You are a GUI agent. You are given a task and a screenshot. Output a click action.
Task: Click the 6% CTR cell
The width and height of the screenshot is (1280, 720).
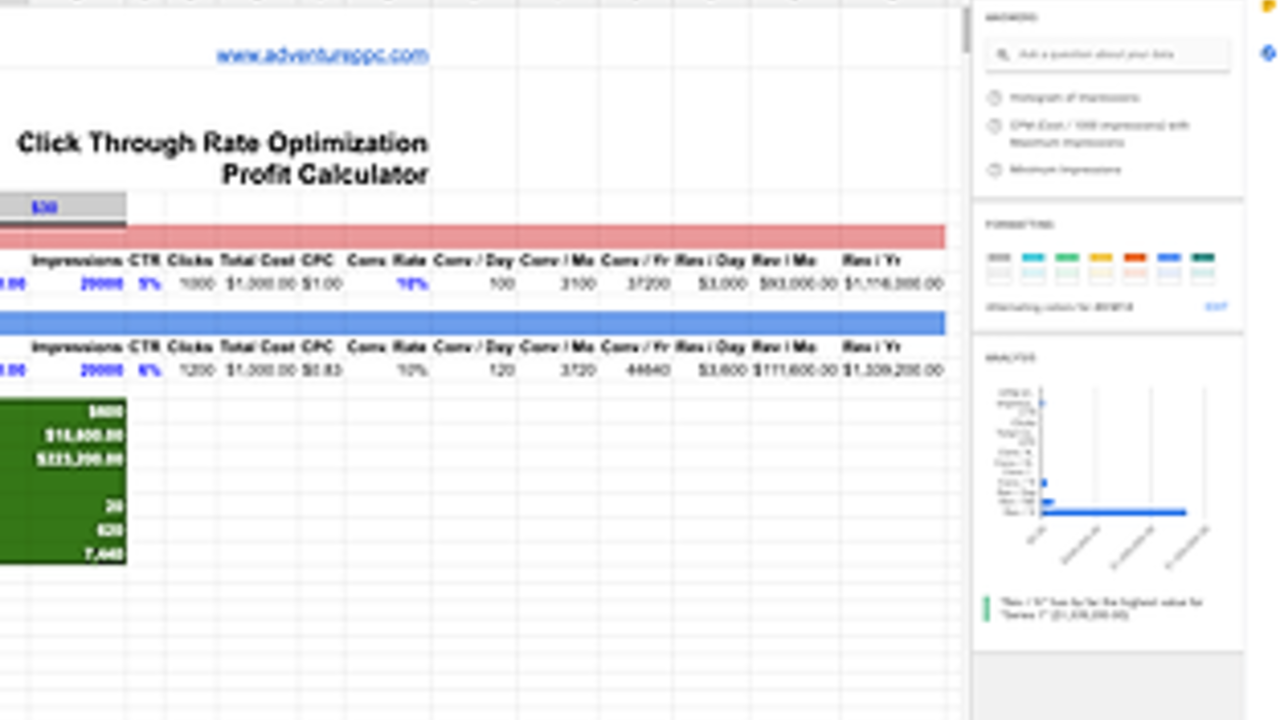pyautogui.click(x=149, y=371)
